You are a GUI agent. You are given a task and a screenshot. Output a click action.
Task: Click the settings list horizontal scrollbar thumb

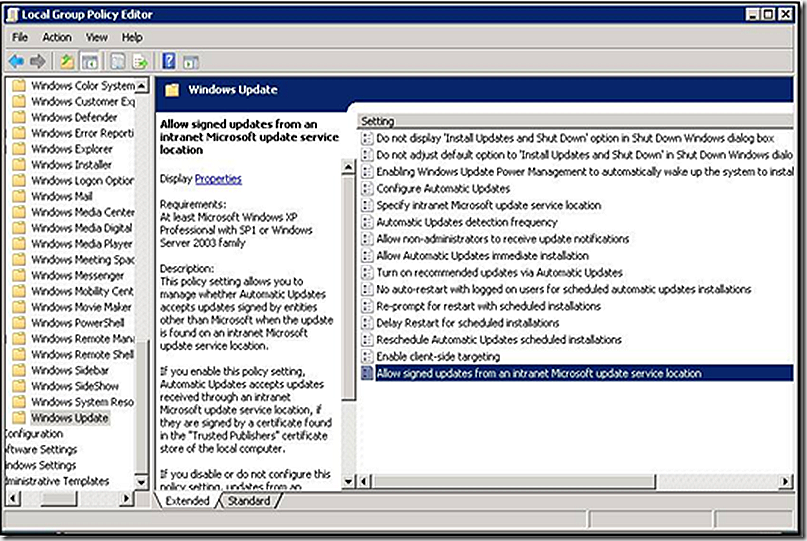click(x=514, y=481)
